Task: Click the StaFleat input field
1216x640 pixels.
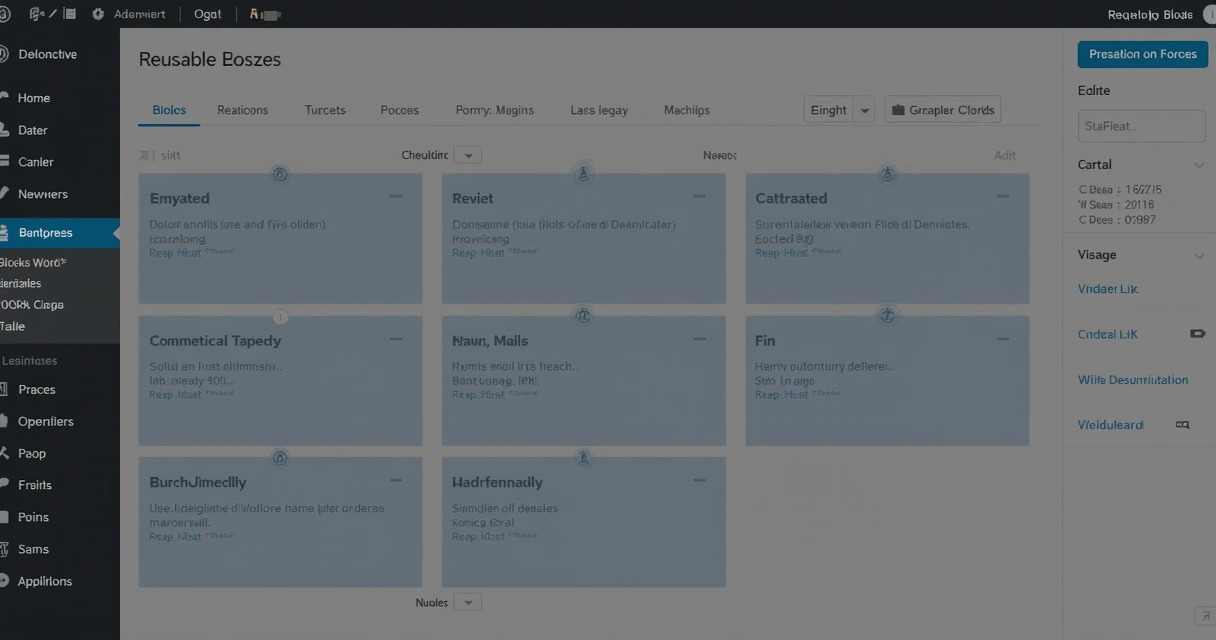Action: [1141, 125]
